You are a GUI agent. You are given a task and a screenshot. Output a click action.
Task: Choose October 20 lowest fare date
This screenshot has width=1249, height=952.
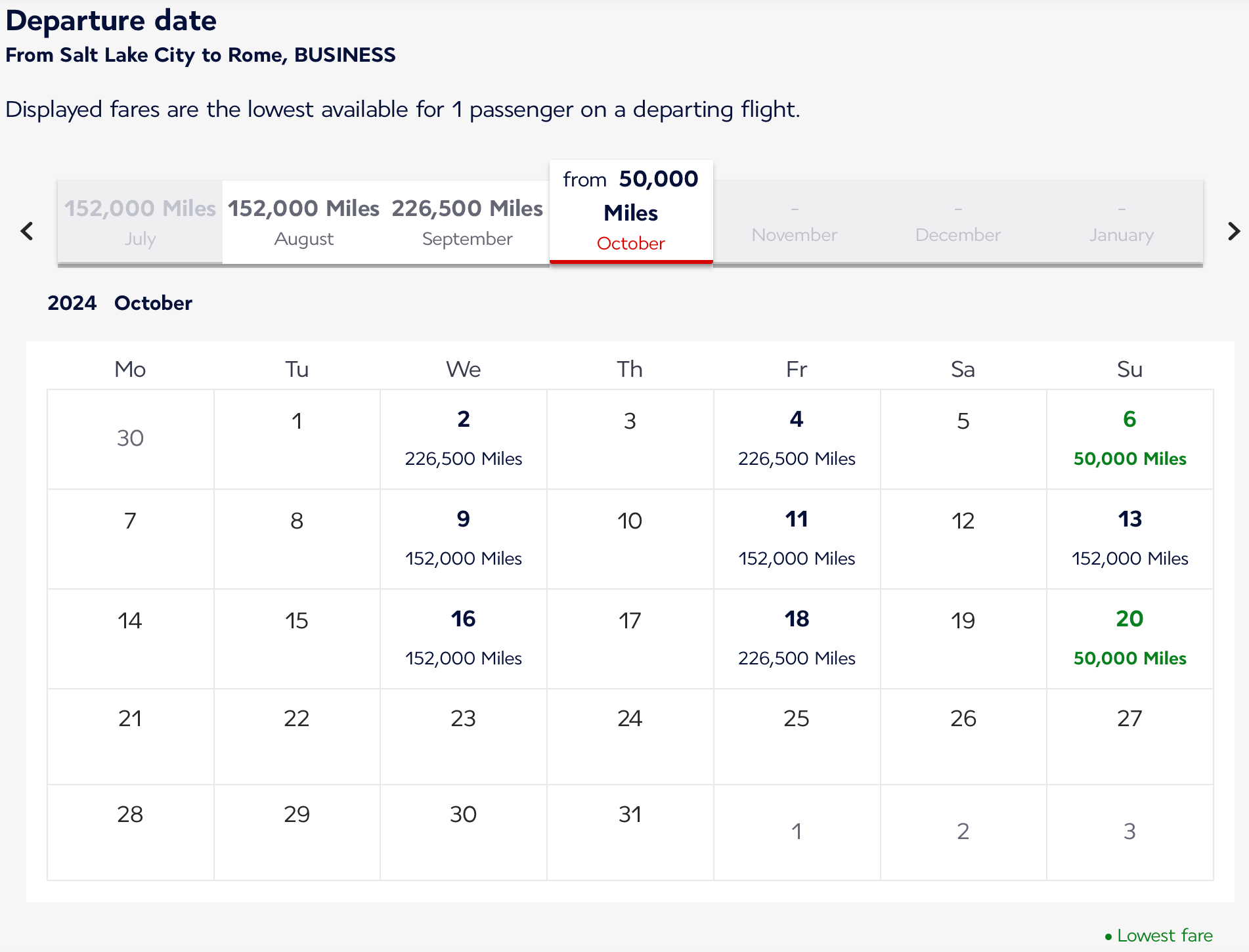pos(1129,638)
